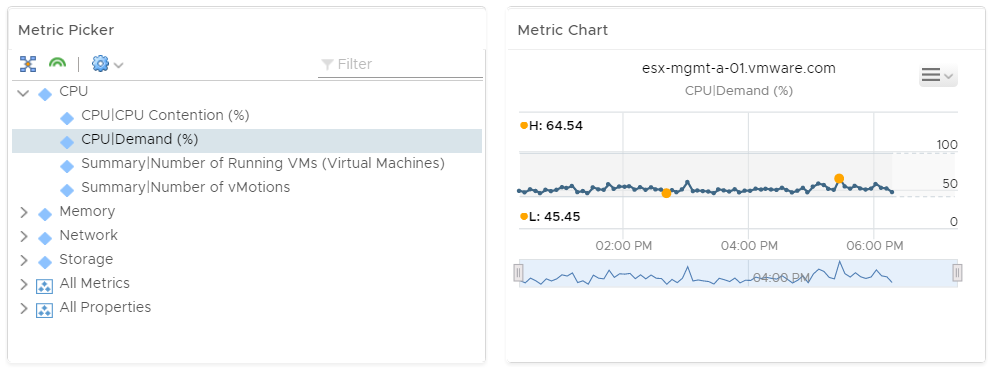Expand the Network group

pyautogui.click(x=24, y=237)
